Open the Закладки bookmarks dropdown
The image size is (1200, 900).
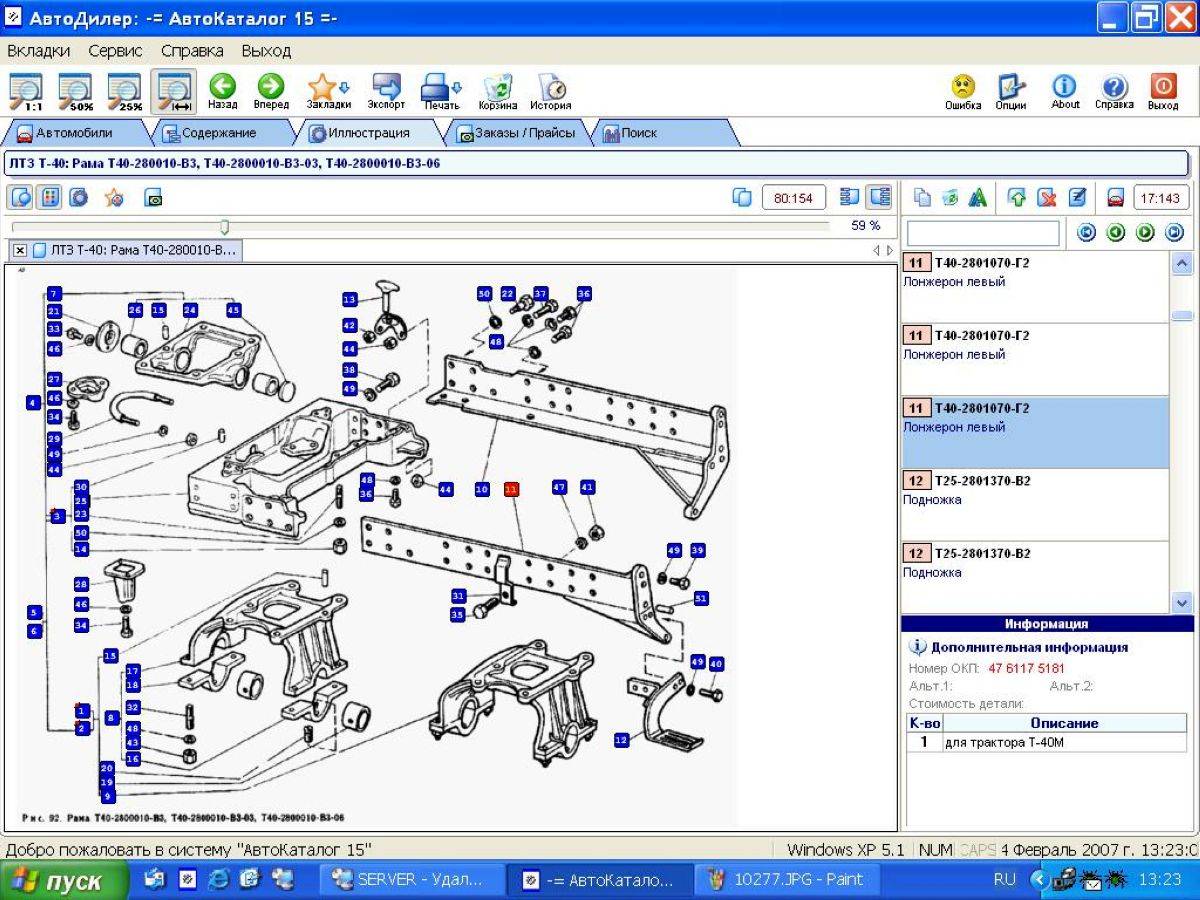[328, 91]
